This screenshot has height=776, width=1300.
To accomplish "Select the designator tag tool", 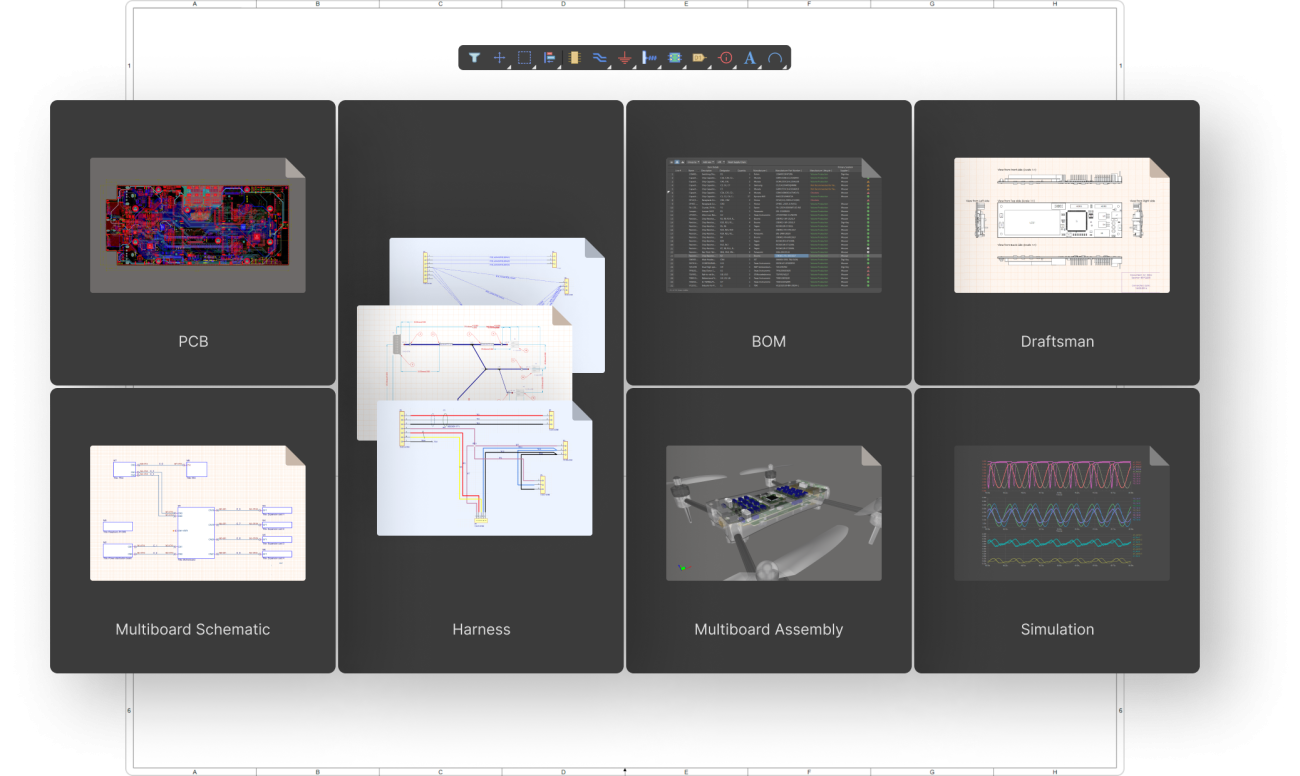I will 698,58.
